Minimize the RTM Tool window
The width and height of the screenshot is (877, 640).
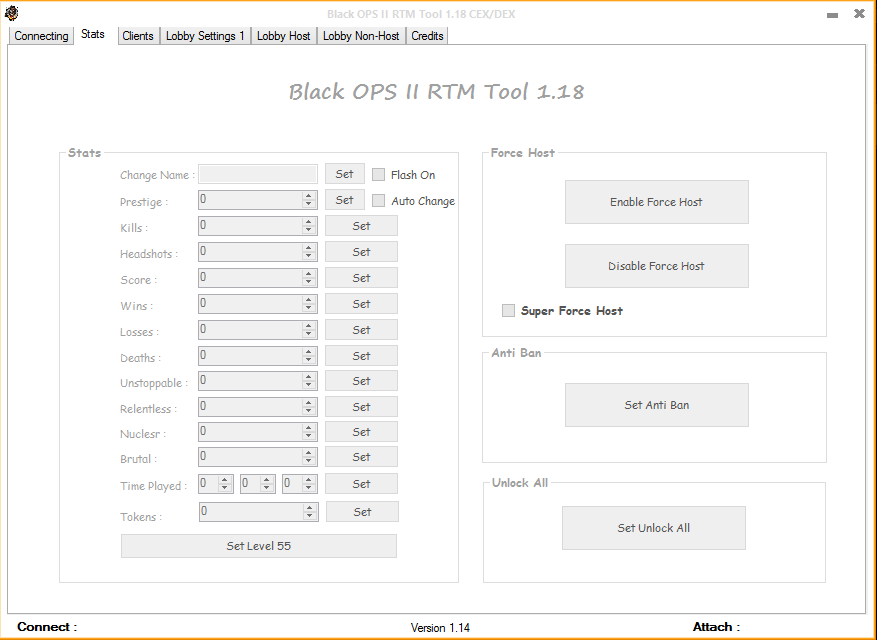tap(832, 15)
